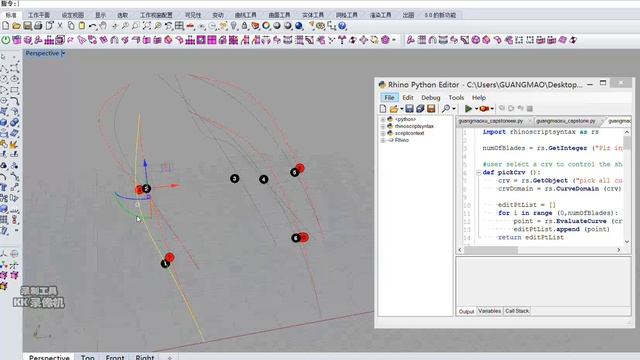This screenshot has width=640, height=360.
Task: Open file via Rhino standard toolbar folder icon
Action: pos(16,26)
